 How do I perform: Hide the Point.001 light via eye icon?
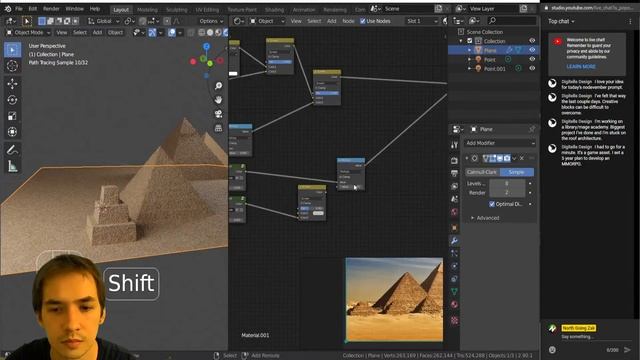tap(532, 69)
